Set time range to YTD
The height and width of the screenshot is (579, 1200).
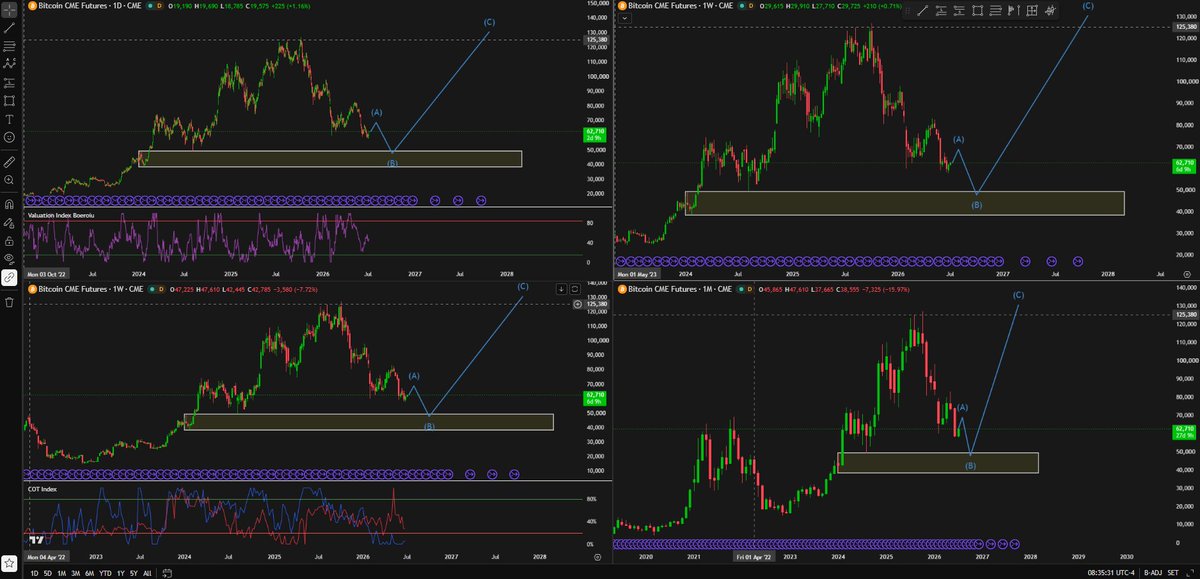105,573
